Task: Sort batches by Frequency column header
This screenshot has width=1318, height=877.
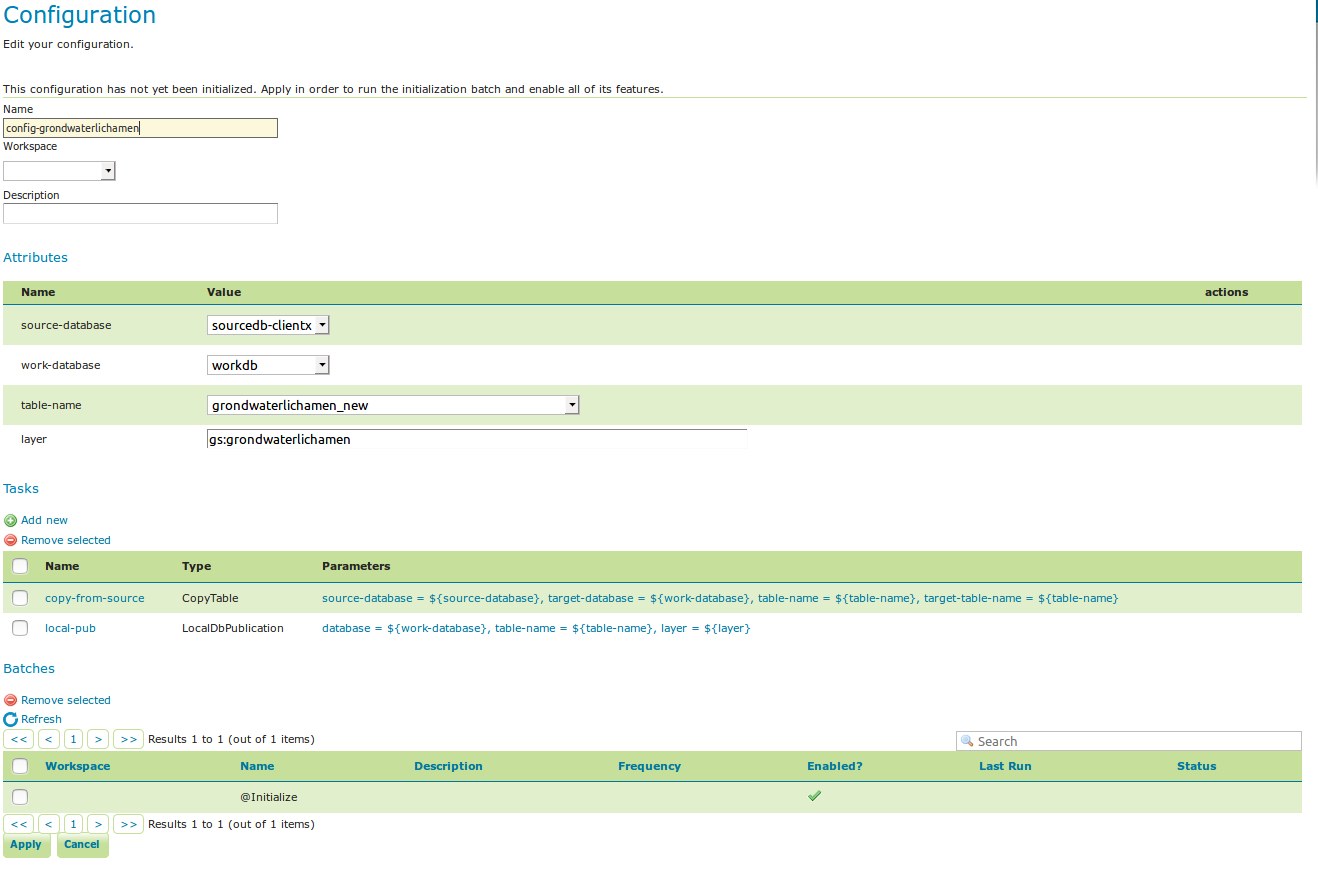Action: 649,766
